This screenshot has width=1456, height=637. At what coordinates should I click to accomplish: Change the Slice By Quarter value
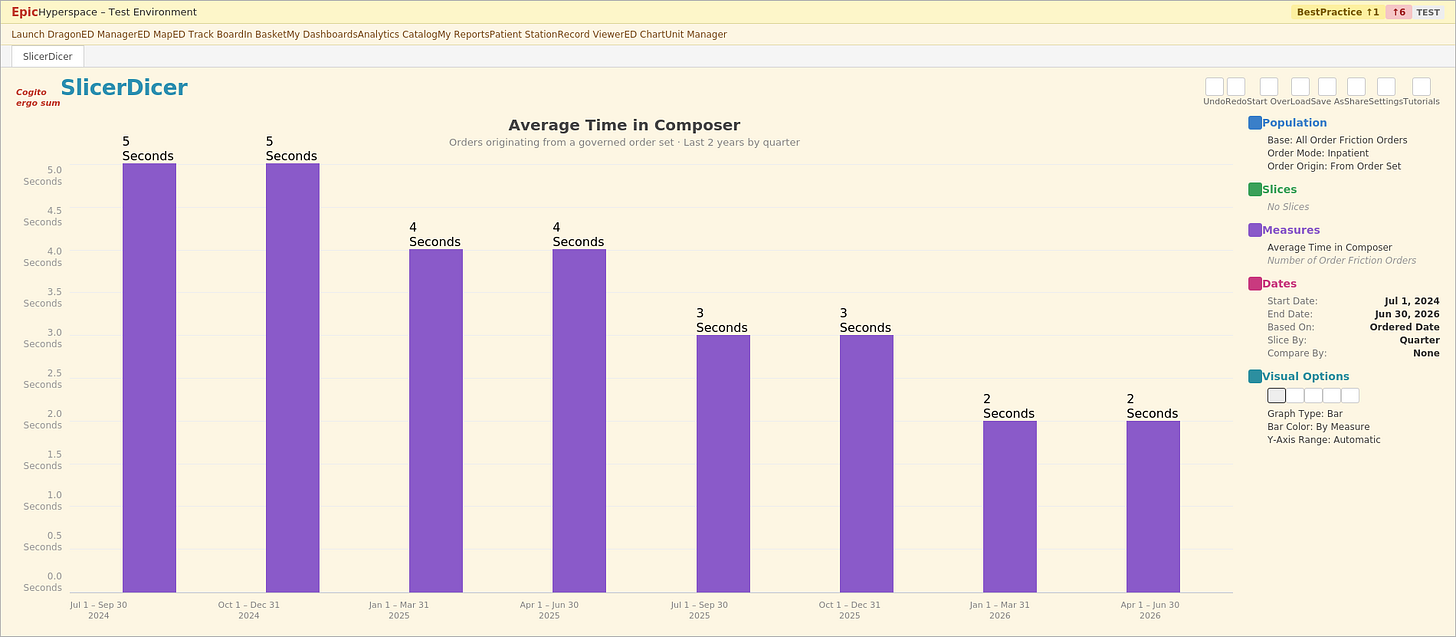tap(1420, 340)
